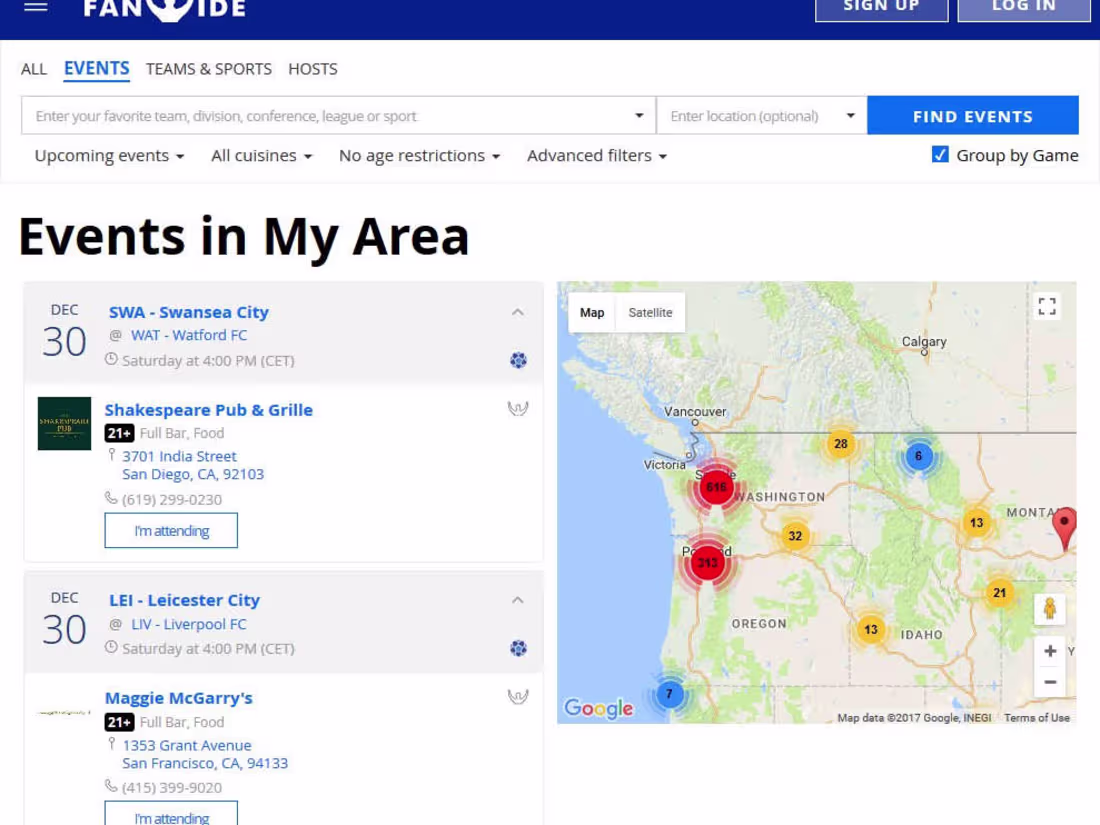The image size is (1100, 825).
Task: Open the map Terms of Use link
Action: [1036, 718]
